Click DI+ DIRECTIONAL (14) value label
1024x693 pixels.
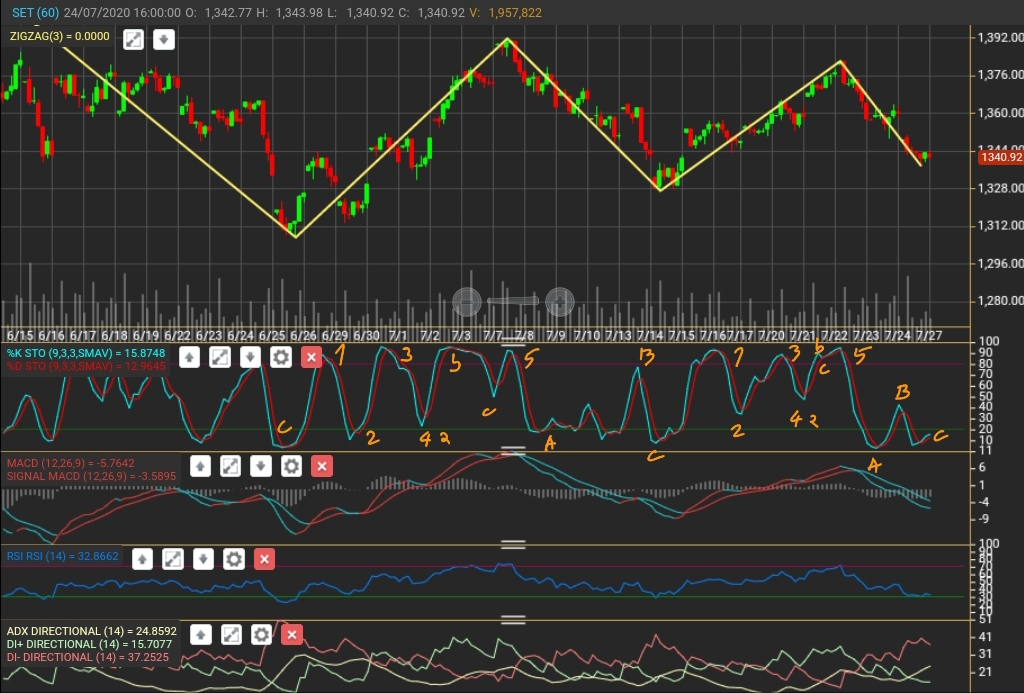pos(89,644)
